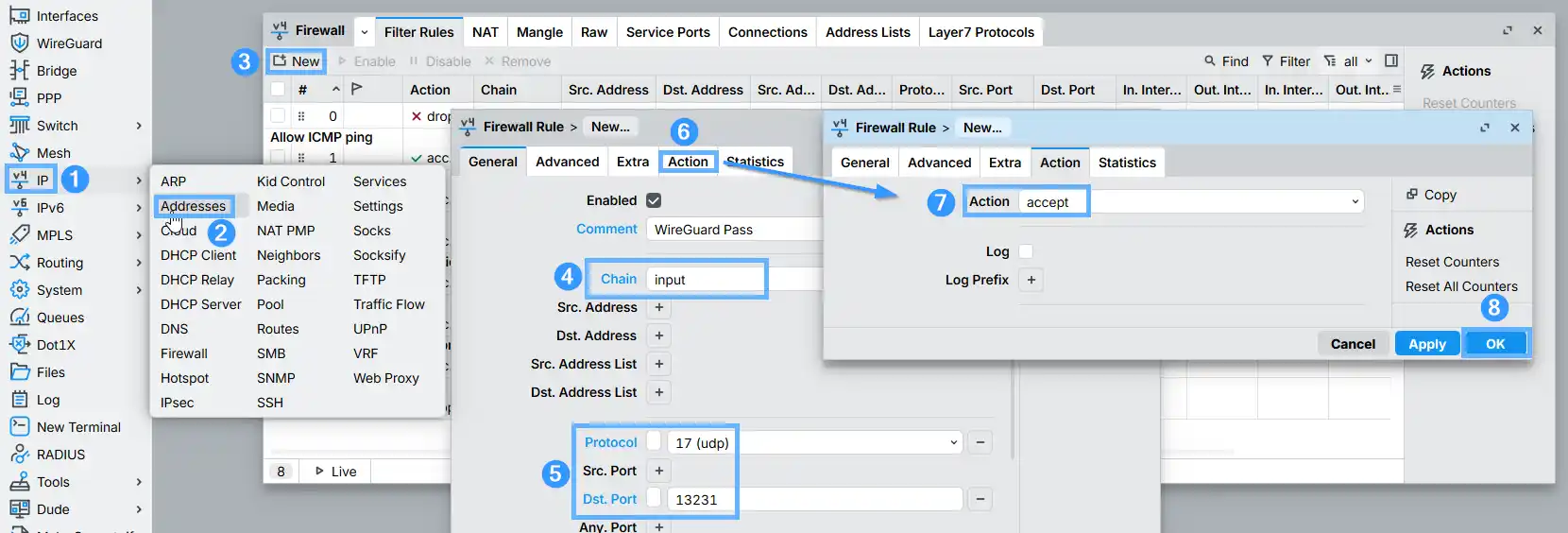
Task: Open the Switch icon in sidebar
Action: coord(19,126)
